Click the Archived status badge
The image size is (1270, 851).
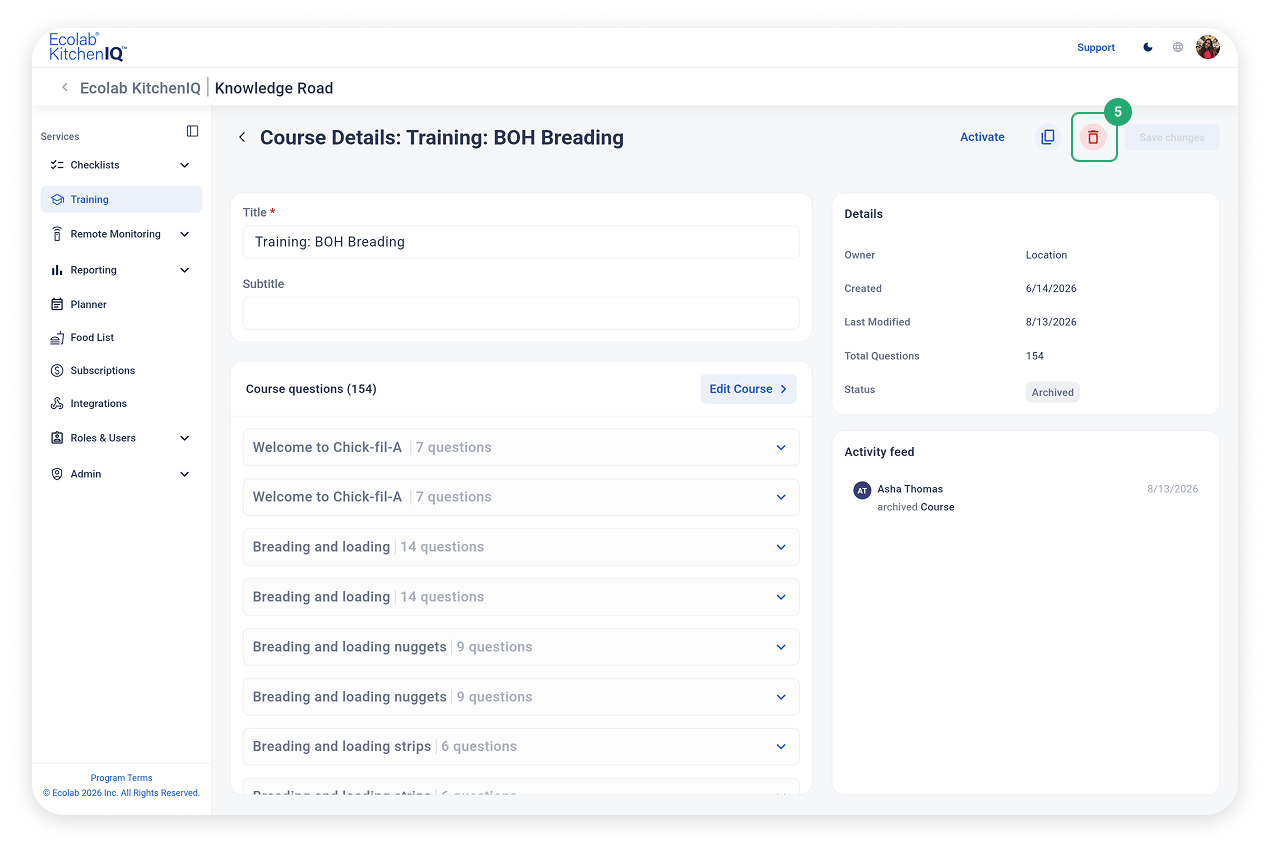(1053, 392)
